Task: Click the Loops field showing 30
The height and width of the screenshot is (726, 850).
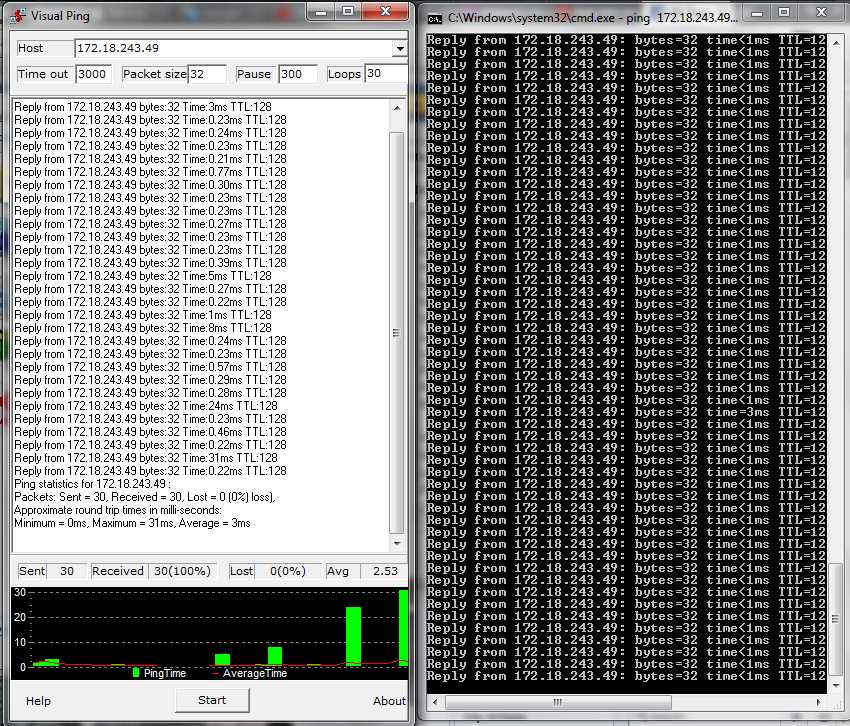Action: [x=386, y=74]
